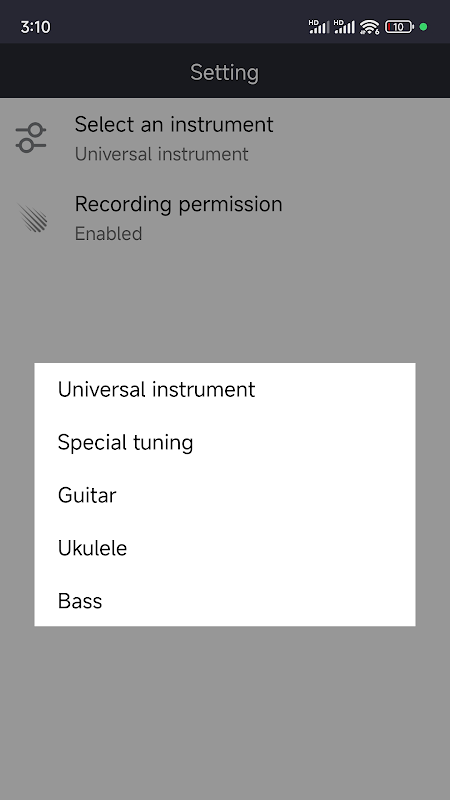Tap the 3:10 clock in status bar
Viewport: 450px width, 800px height.
point(35,27)
